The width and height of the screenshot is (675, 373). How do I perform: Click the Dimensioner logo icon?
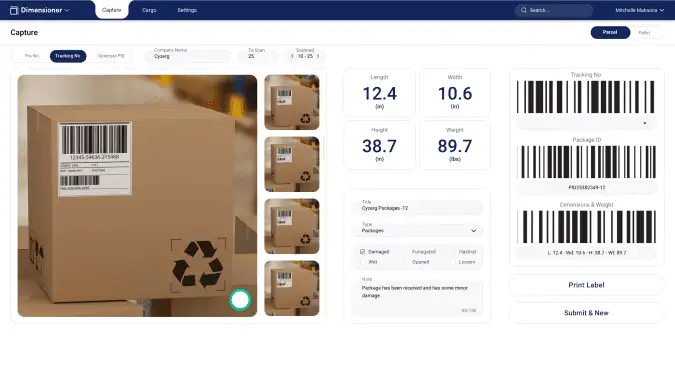[14, 10]
